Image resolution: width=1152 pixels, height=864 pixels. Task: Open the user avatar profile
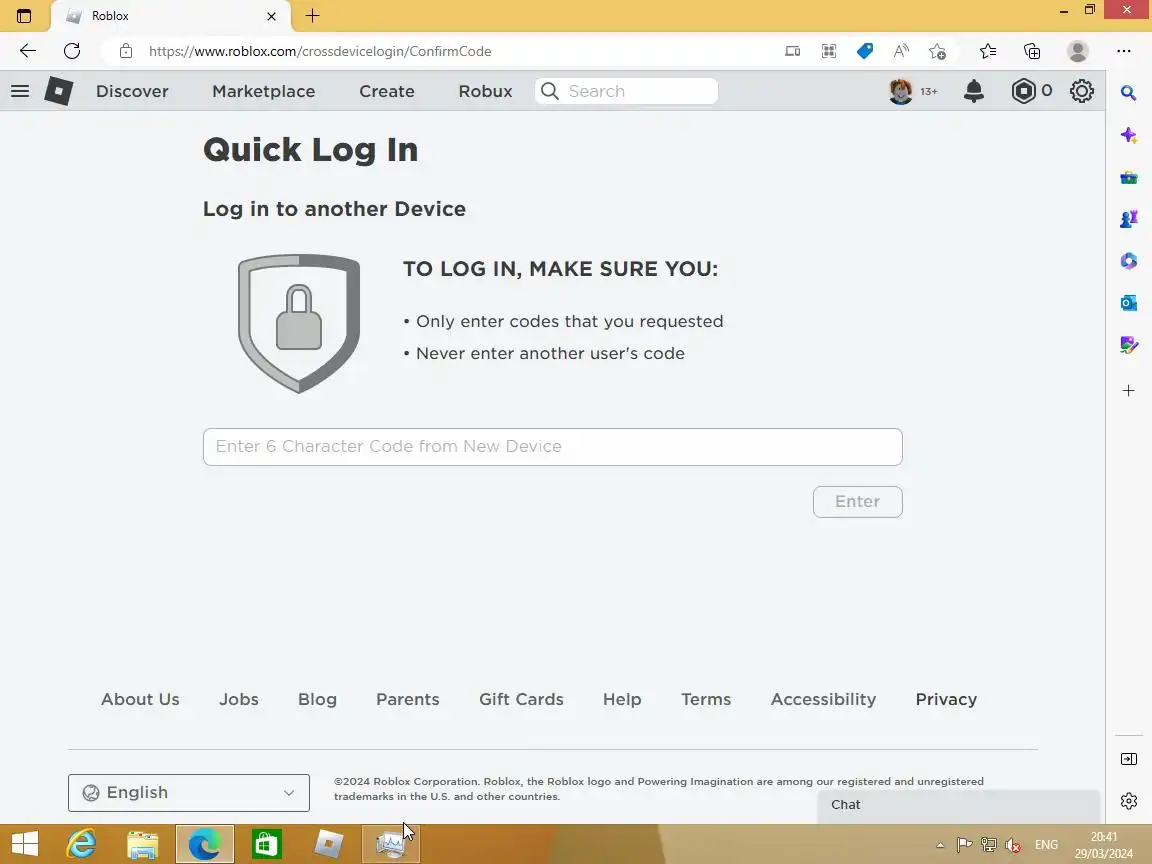pos(901,91)
